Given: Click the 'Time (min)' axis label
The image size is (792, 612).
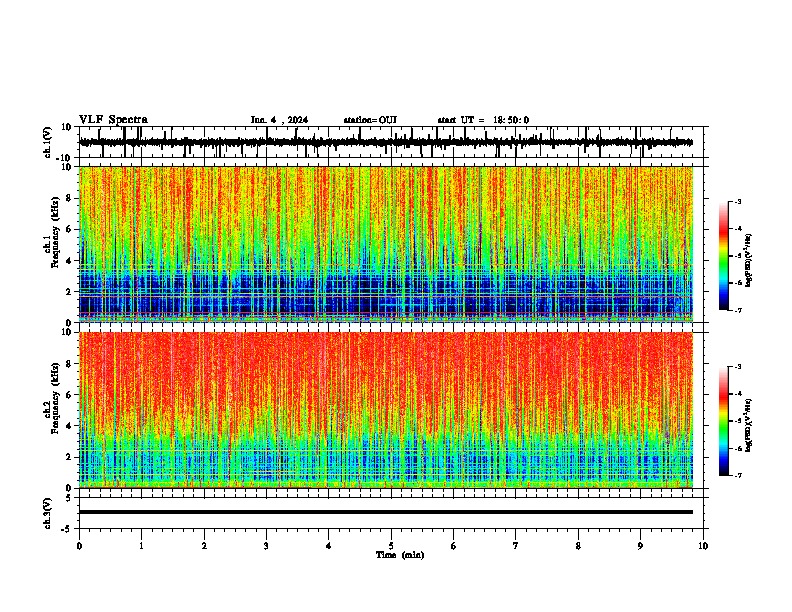Looking at the screenshot, I should pyautogui.click(x=400, y=555).
